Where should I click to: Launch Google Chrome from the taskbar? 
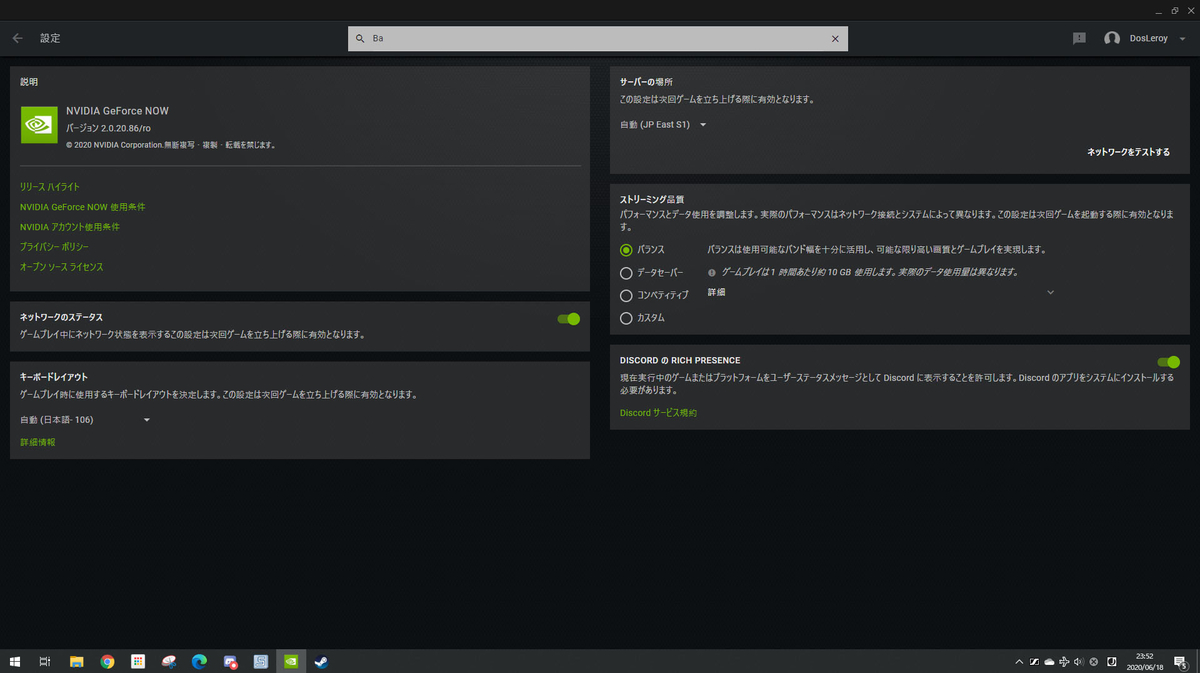107,661
